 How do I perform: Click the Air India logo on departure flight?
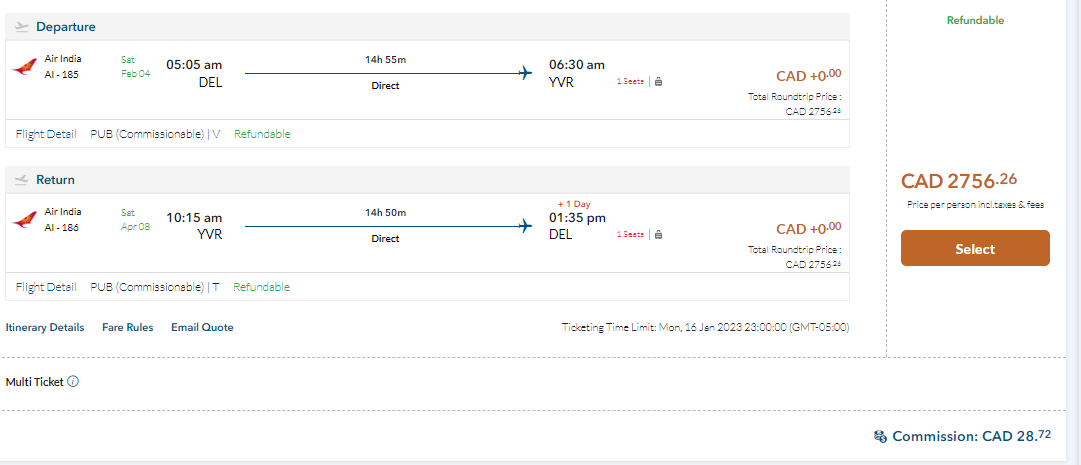(x=24, y=67)
